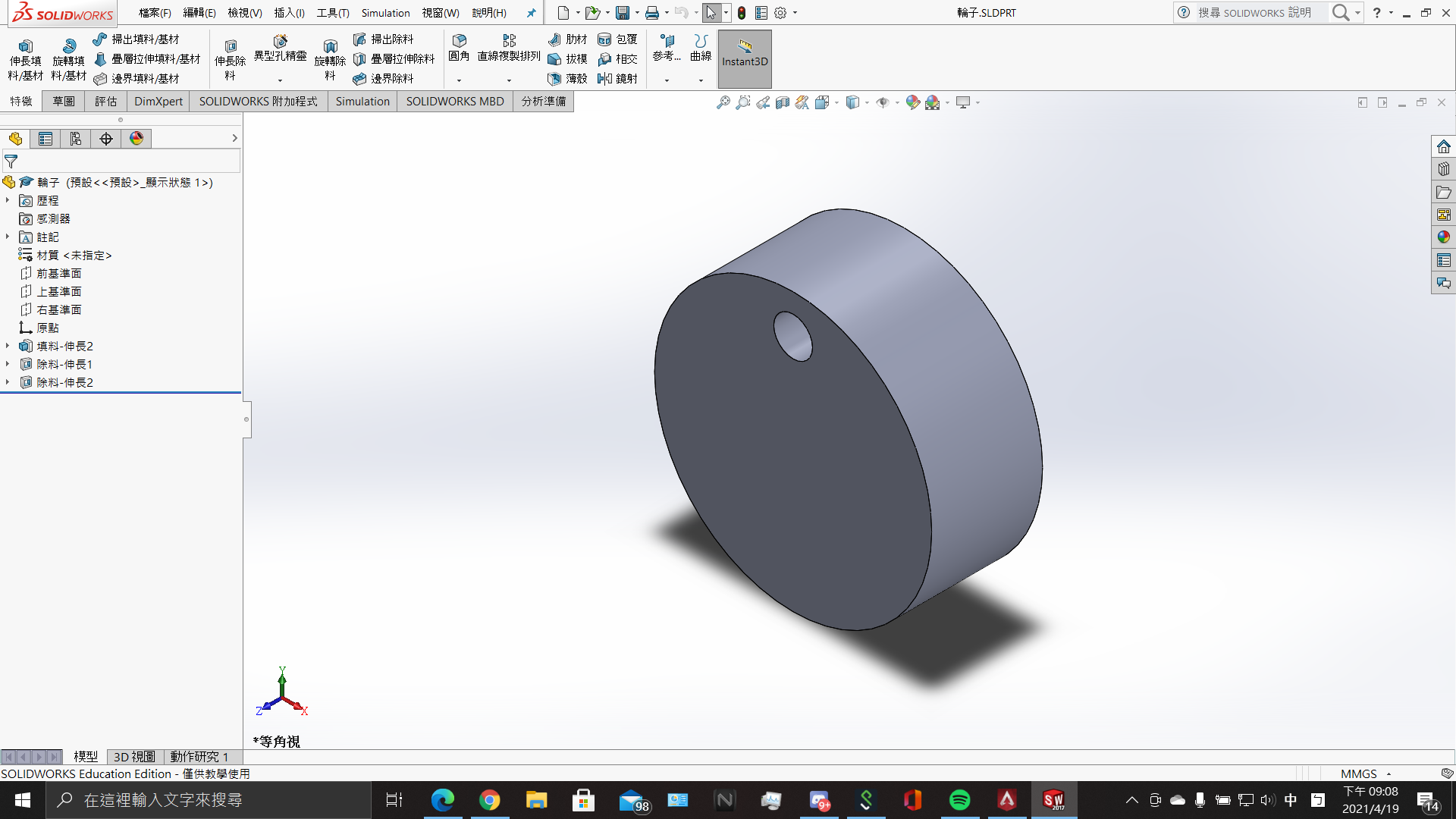Click the Zoom to Fit view icon
The height and width of the screenshot is (819, 1456).
[723, 102]
